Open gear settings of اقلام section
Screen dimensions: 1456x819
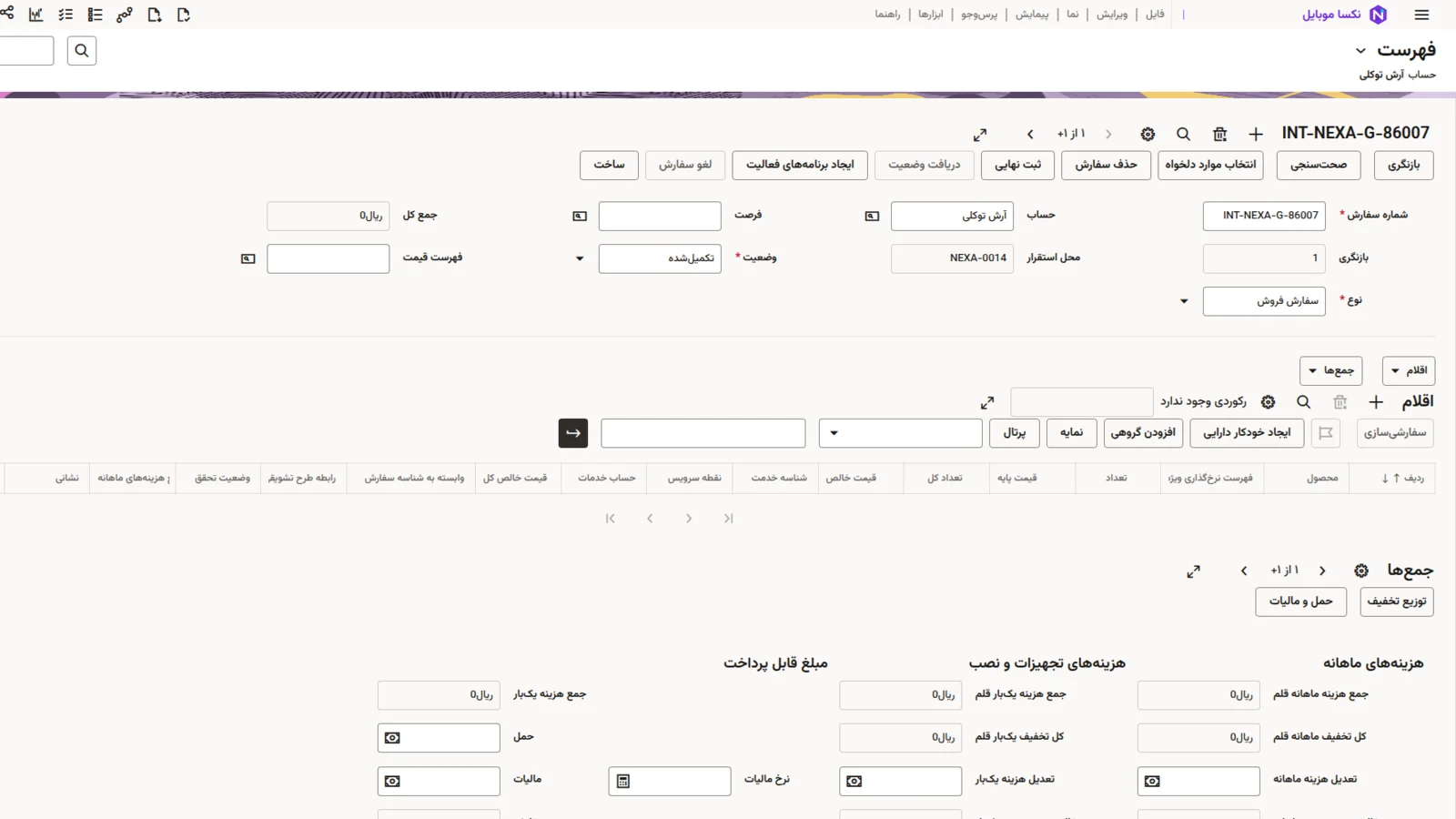pos(1268,402)
